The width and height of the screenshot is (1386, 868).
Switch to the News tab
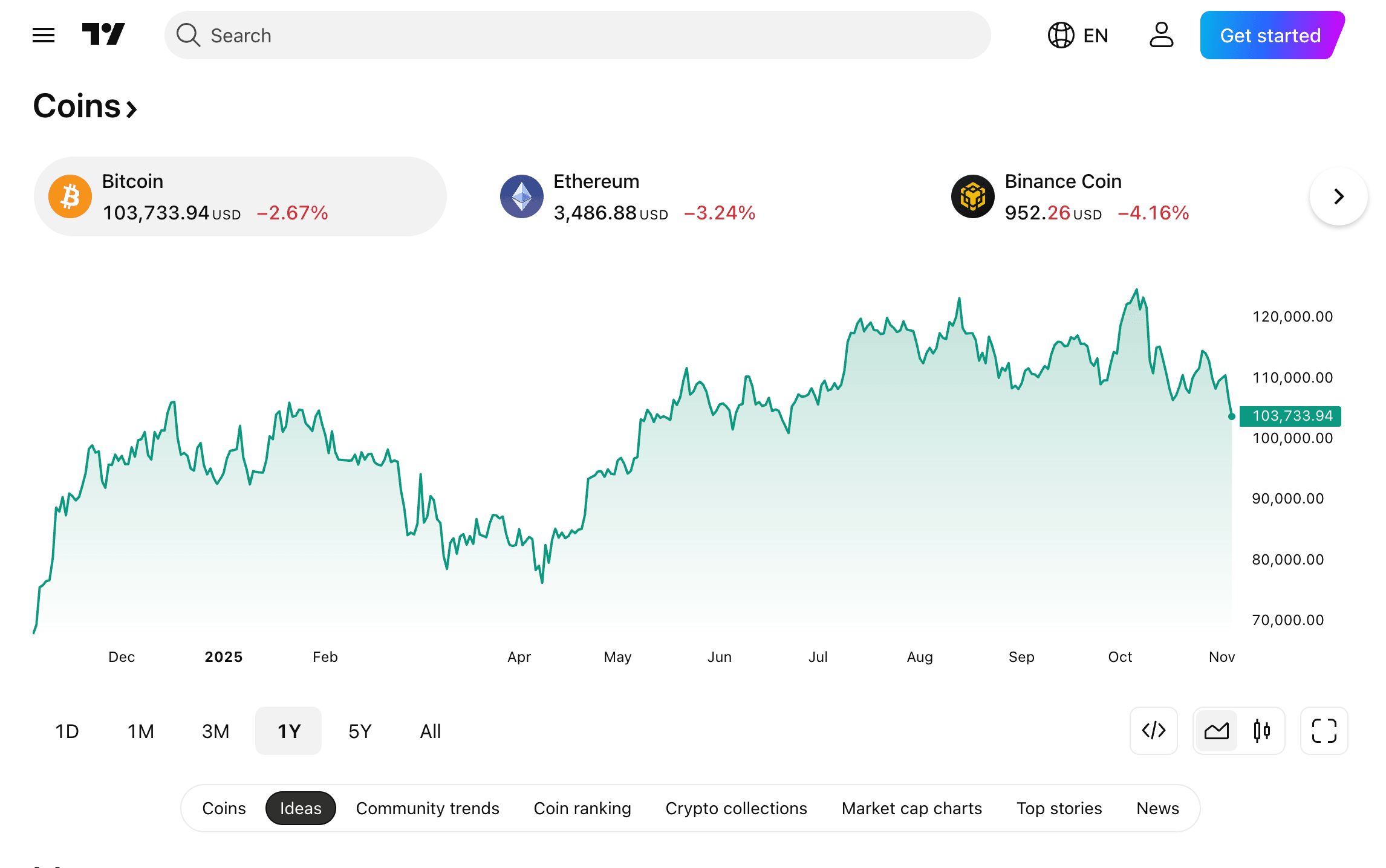pyautogui.click(x=1157, y=808)
